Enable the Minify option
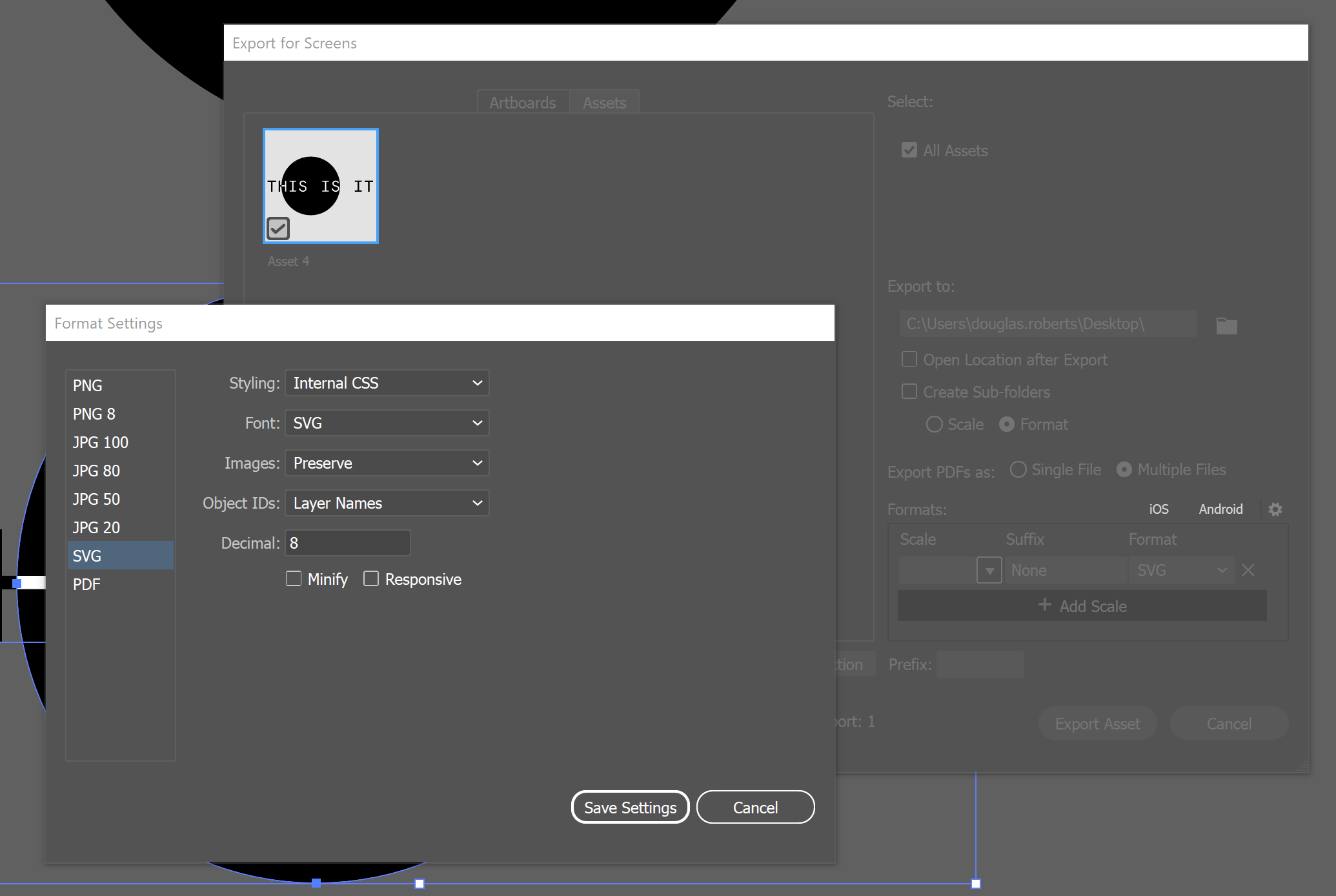Screen dimensions: 1336x896 294,578
